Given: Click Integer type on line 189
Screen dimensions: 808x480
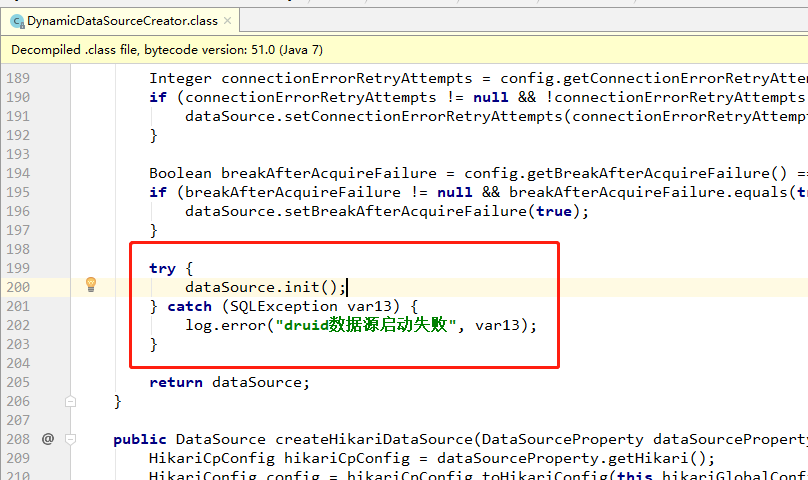Looking at the screenshot, I should click(x=180, y=78).
